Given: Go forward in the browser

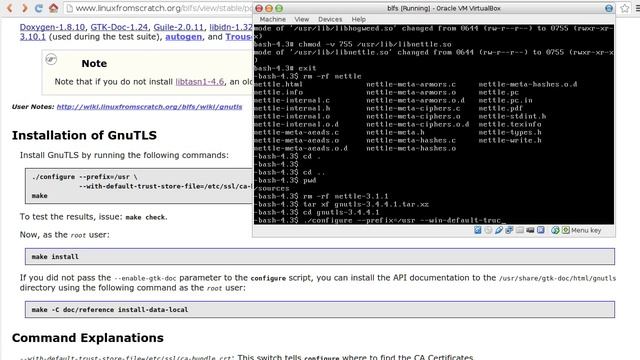Looking at the screenshot, I should (24, 8).
